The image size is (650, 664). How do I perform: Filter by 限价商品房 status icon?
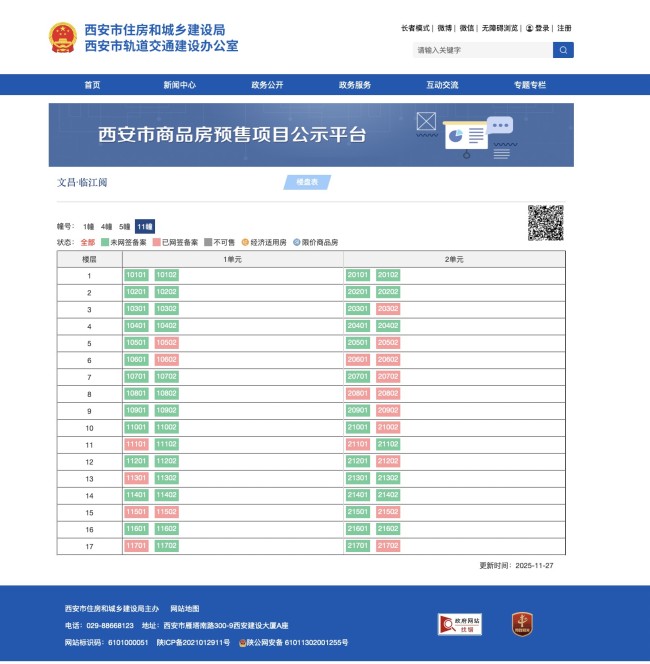click(x=296, y=242)
